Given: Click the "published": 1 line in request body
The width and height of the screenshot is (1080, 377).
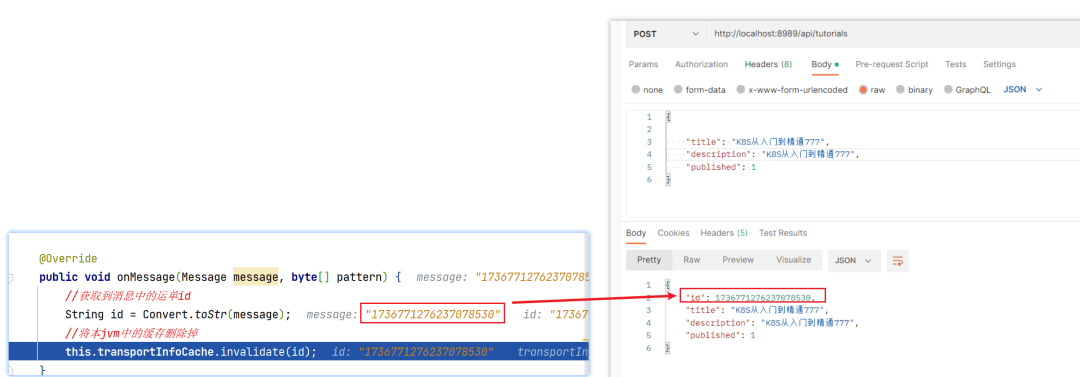Looking at the screenshot, I should pos(721,167).
